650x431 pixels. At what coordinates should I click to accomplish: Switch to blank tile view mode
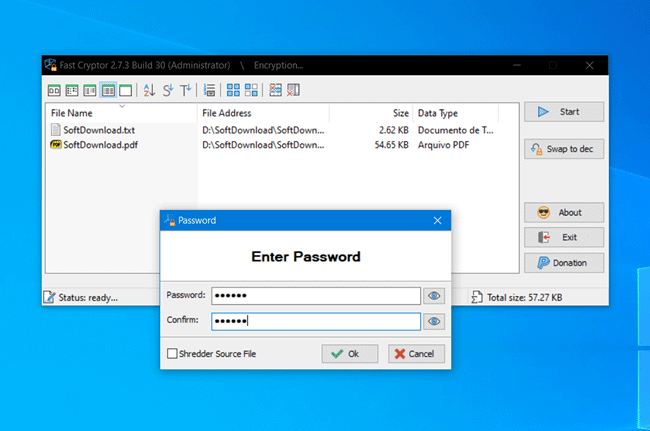point(126,90)
